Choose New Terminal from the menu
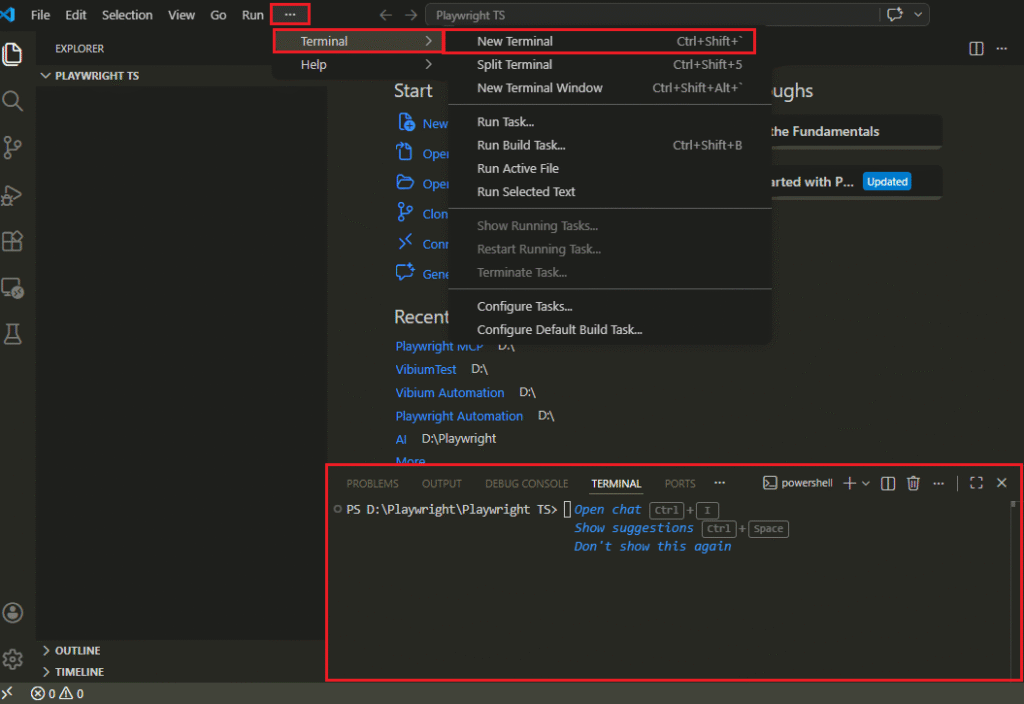This screenshot has width=1024, height=704. coord(599,41)
